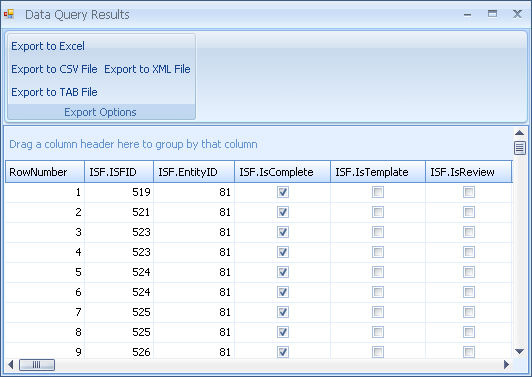Select EntityID cell 81 in row 6
532x377 pixels.
tap(194, 292)
